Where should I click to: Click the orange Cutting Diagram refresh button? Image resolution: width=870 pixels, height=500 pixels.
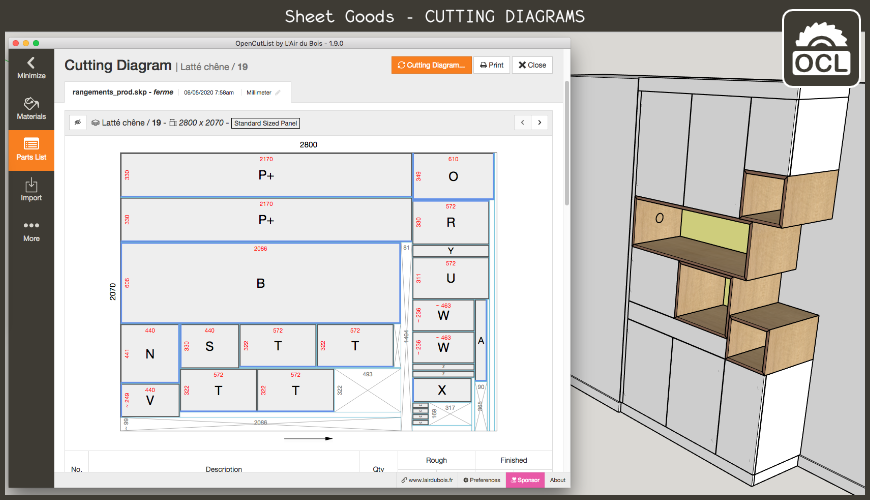coord(431,65)
